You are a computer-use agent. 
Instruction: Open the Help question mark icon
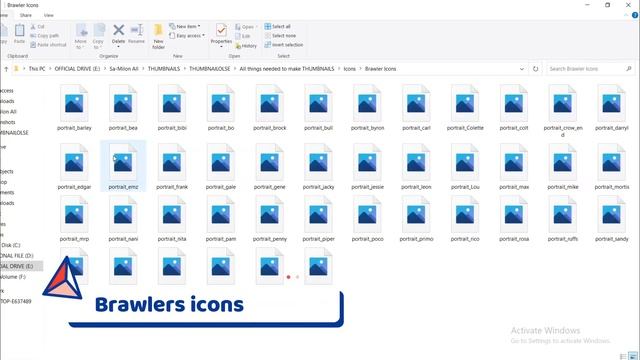tap(635, 15)
